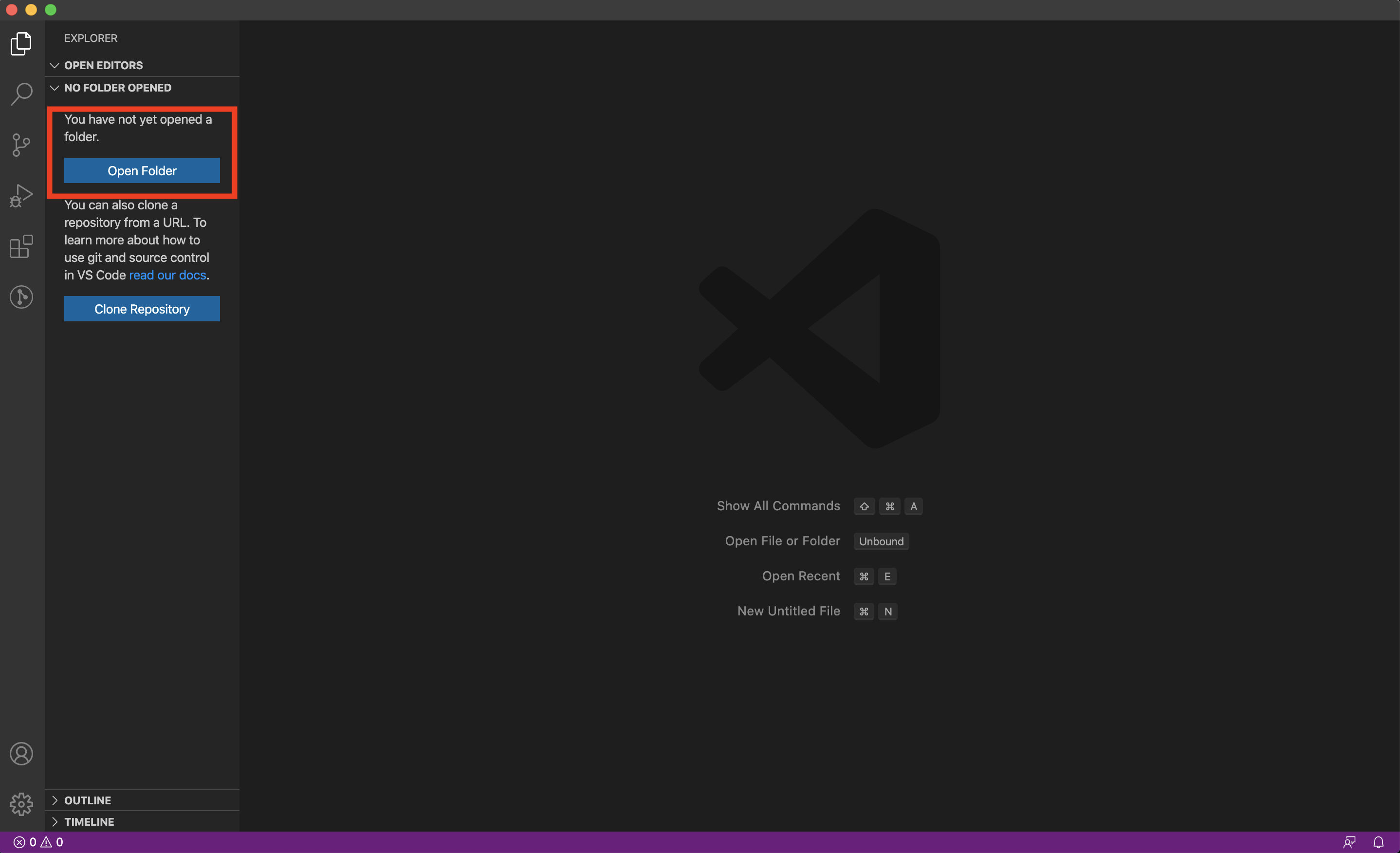Click the Open Folder button

pos(142,170)
